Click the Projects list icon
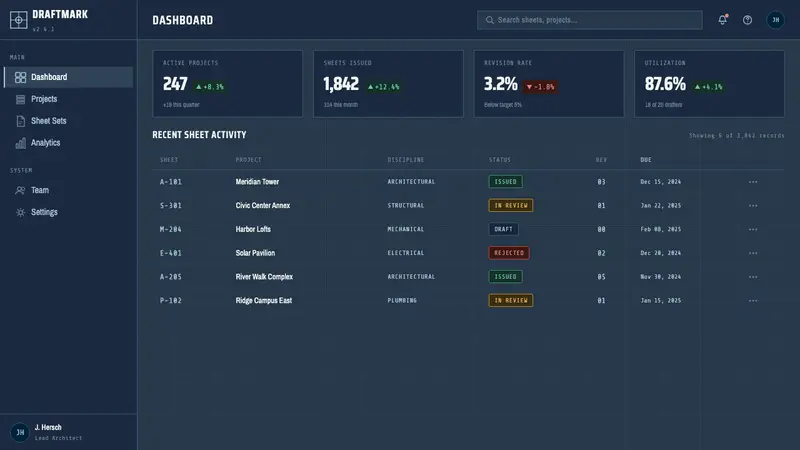Viewport: 800px width, 450px height. tap(20, 99)
